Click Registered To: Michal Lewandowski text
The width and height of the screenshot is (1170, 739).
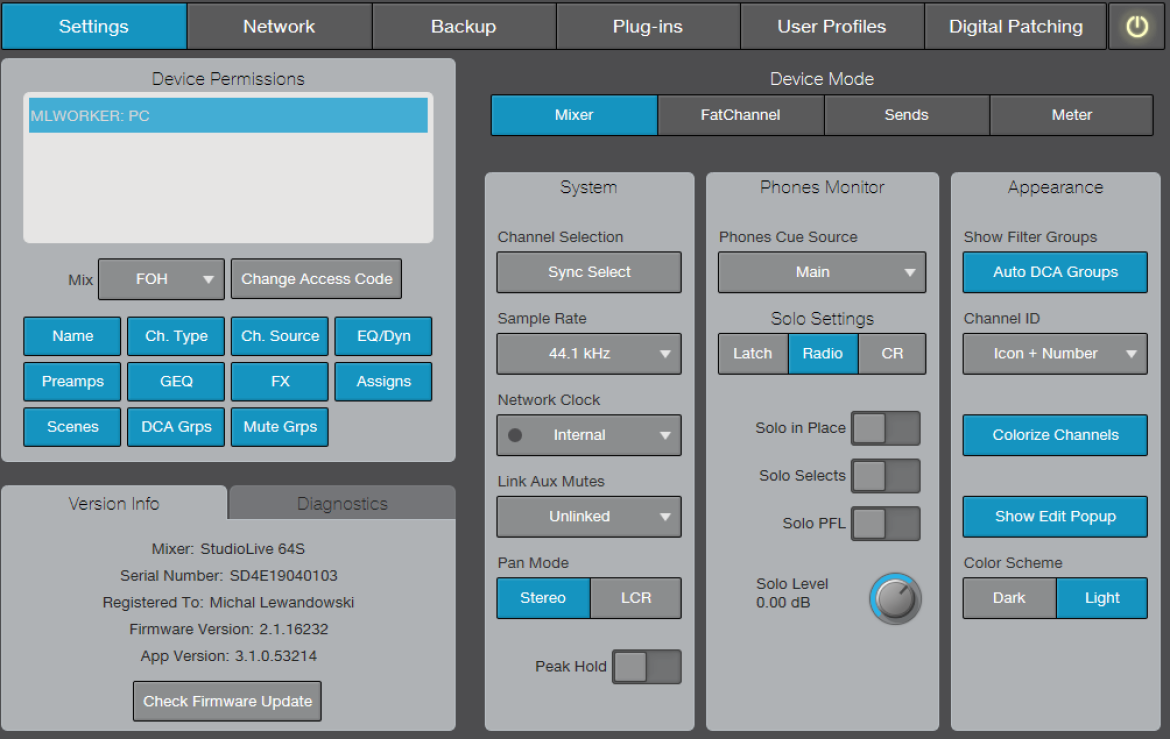228,602
